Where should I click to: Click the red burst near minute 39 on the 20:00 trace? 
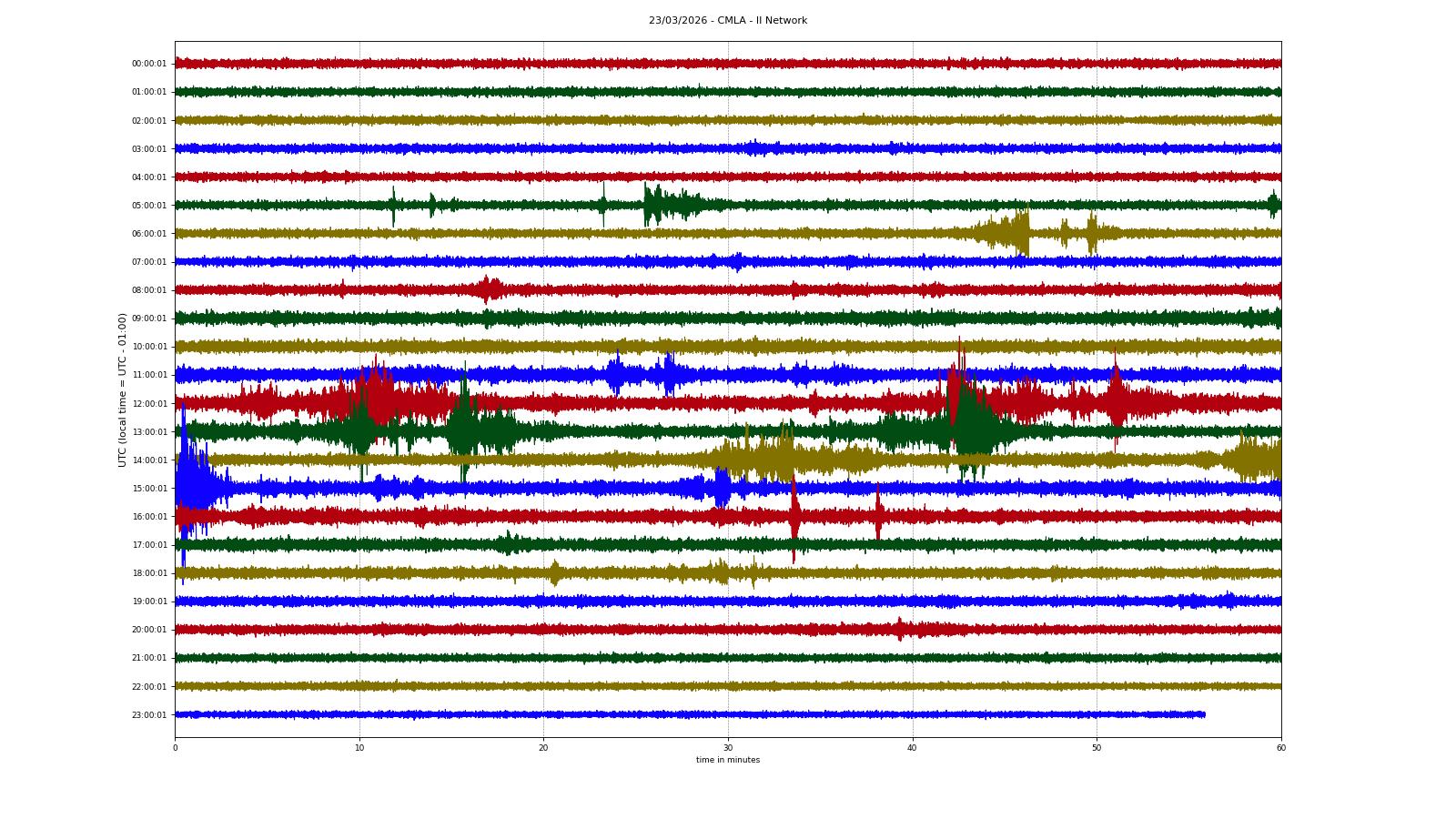(x=900, y=629)
